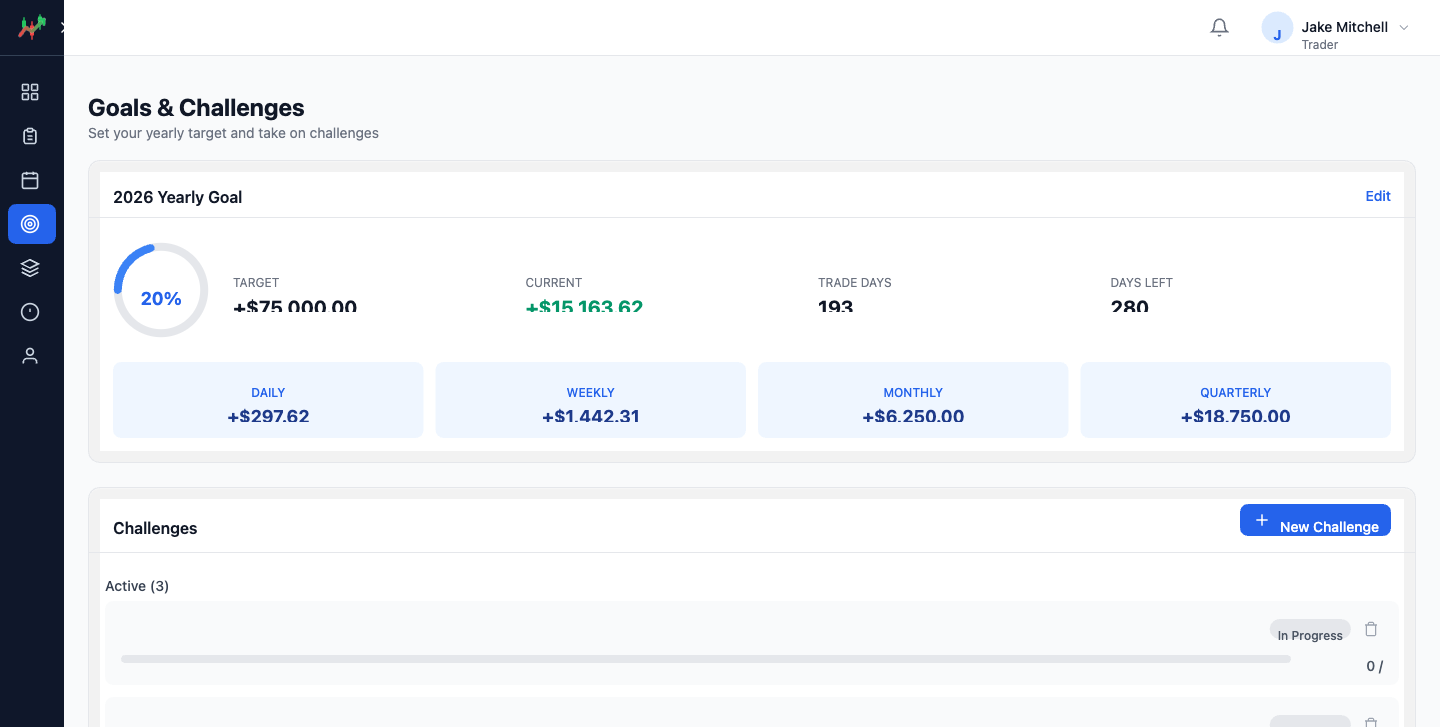Click Edit link for 2026 Yearly Goal
1440x727 pixels.
click(x=1377, y=196)
